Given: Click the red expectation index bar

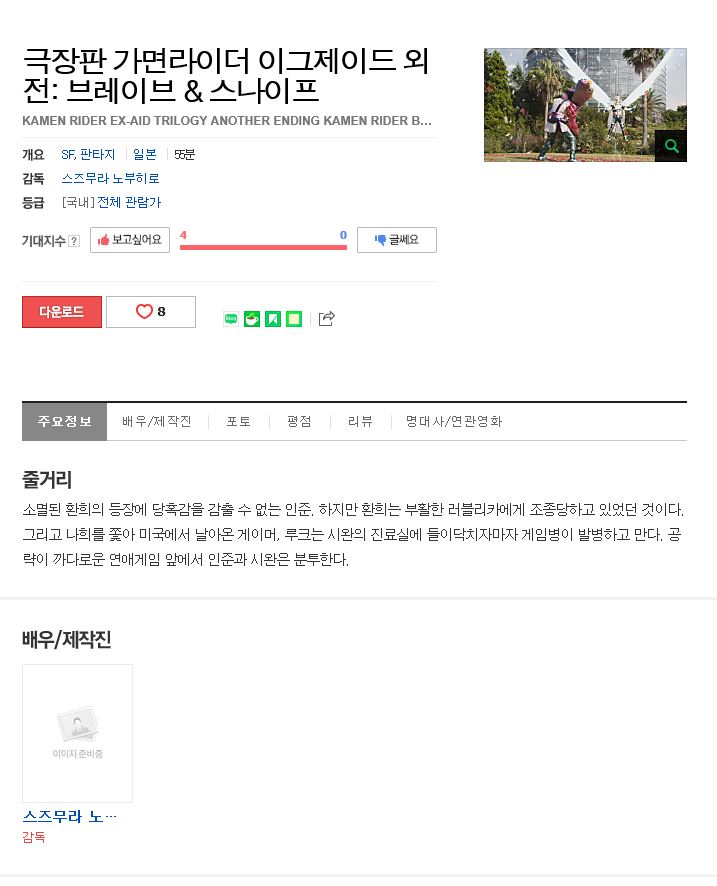Looking at the screenshot, I should click(x=263, y=247).
